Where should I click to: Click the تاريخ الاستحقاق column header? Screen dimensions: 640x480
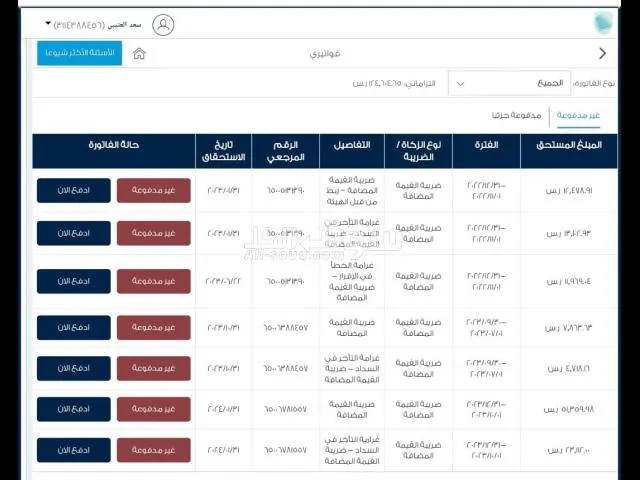(224, 151)
